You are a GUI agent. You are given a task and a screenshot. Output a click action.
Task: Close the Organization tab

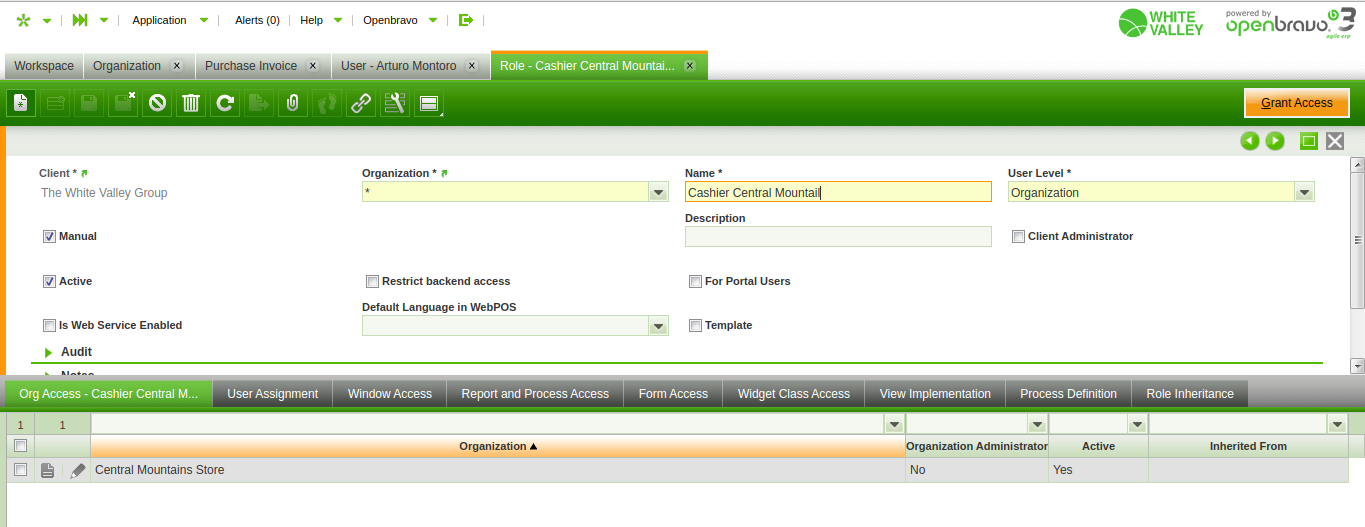click(177, 66)
